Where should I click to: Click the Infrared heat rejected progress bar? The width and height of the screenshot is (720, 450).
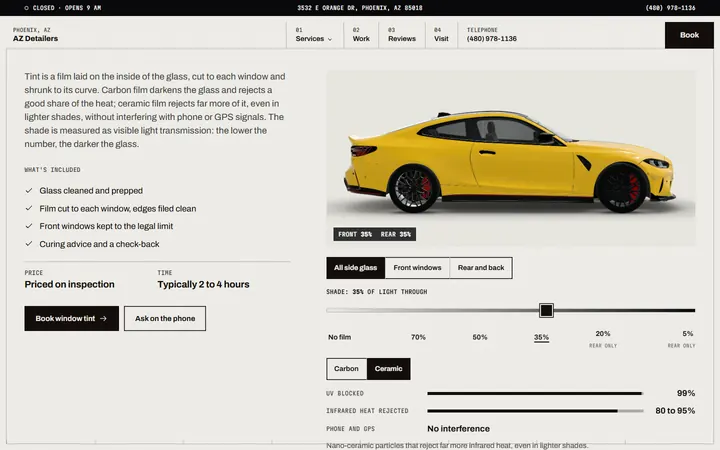pos(535,411)
